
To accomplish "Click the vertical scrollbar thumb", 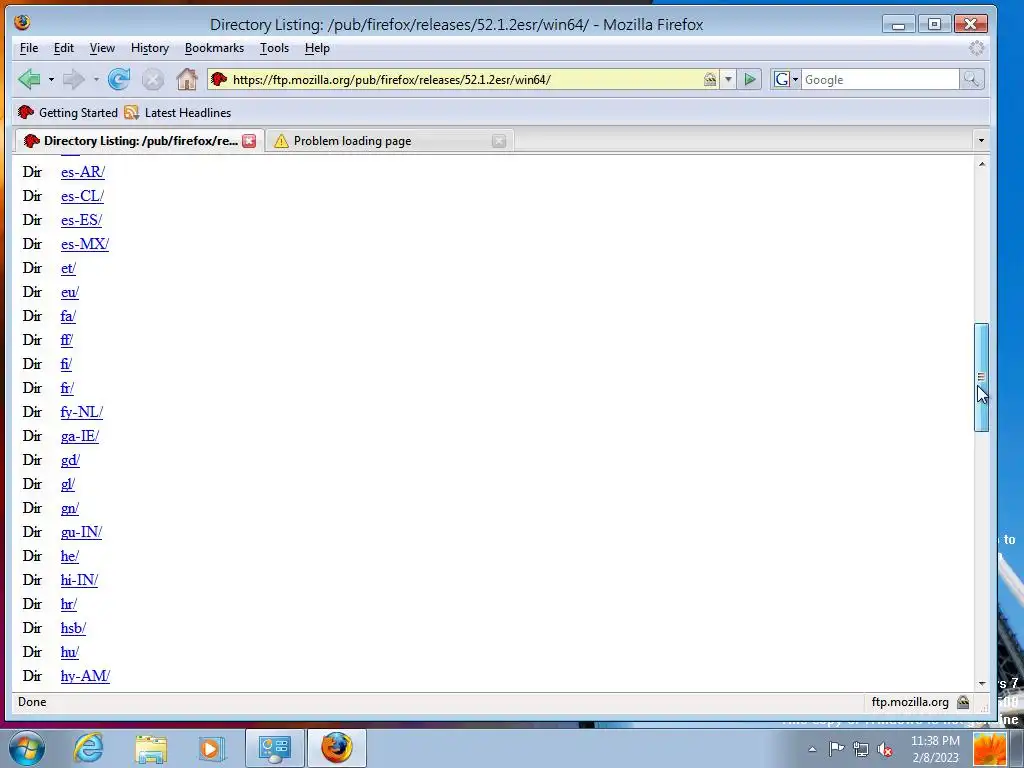I will [x=982, y=377].
